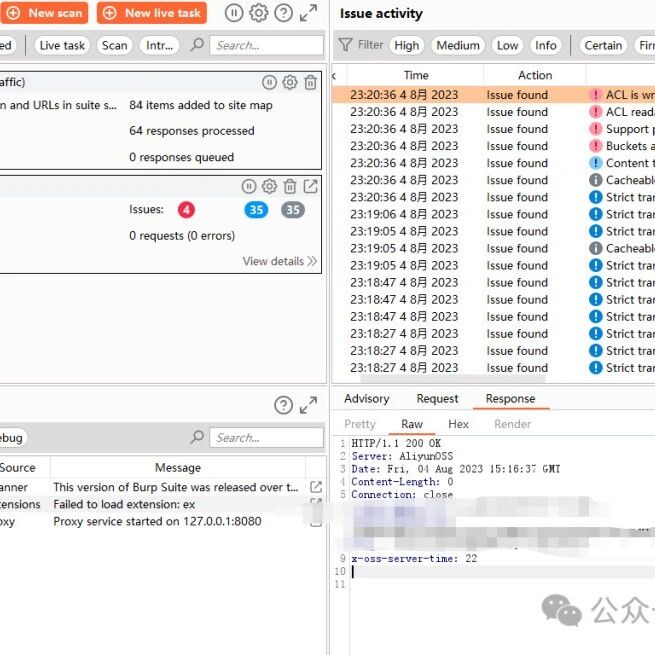The width and height of the screenshot is (655, 655).
Task: Select Cacheable issue at 23:19:05
Action: click(x=493, y=248)
